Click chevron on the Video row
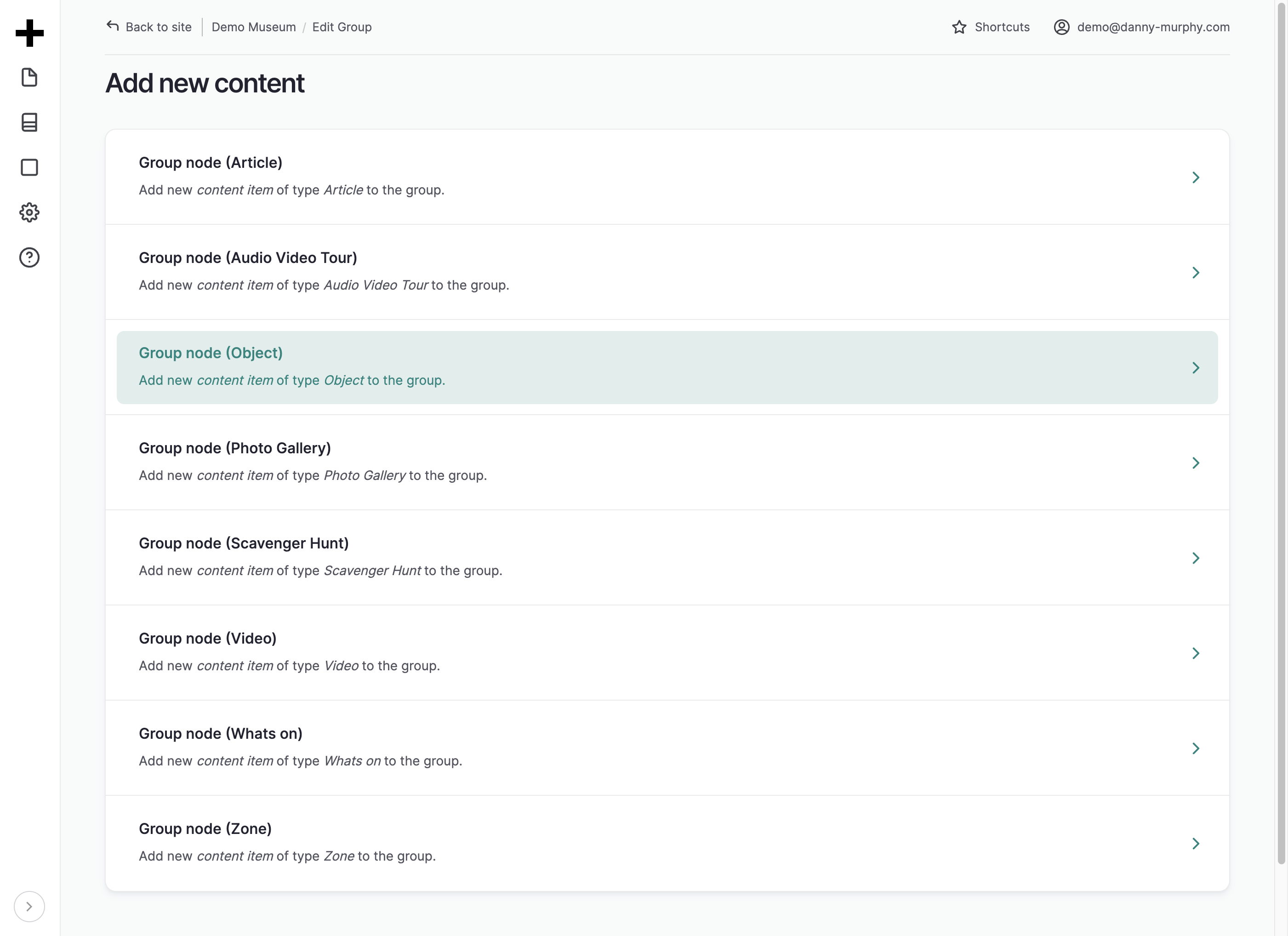 1196,653
